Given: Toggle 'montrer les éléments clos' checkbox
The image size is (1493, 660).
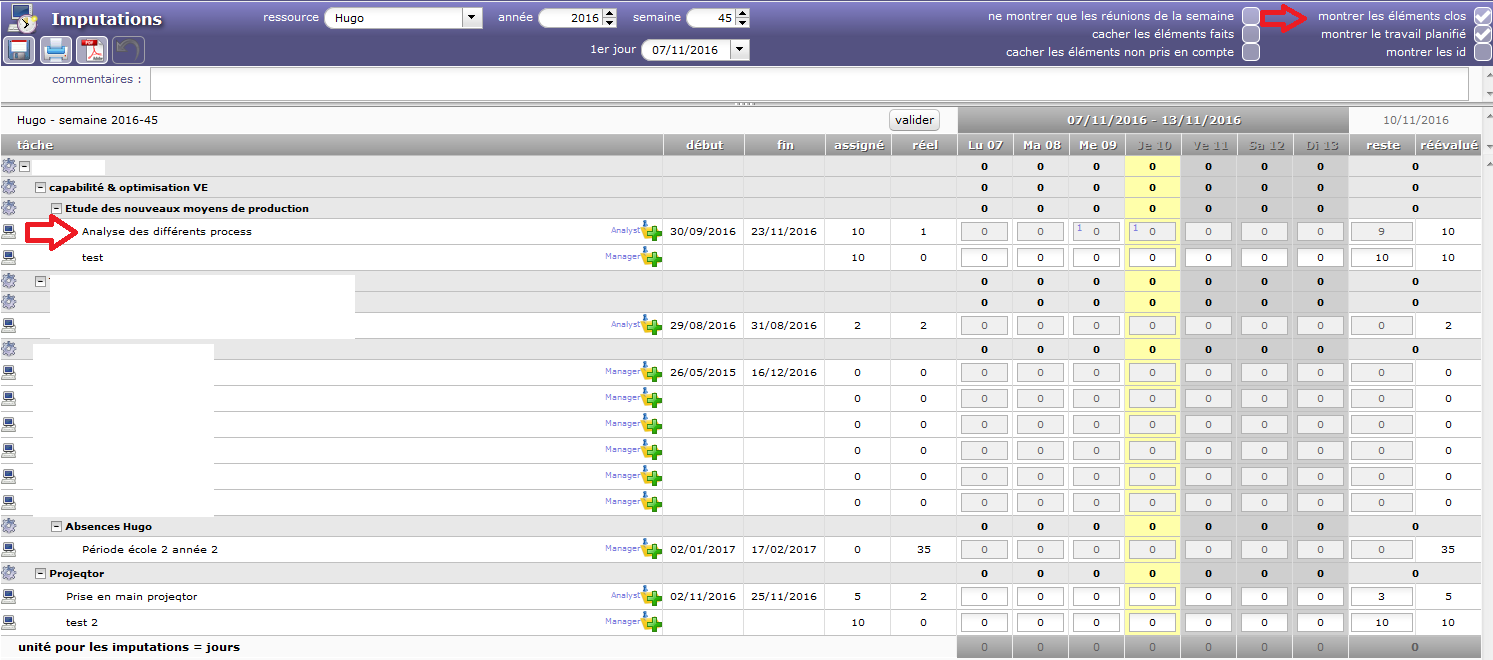Looking at the screenshot, I should (1482, 16).
